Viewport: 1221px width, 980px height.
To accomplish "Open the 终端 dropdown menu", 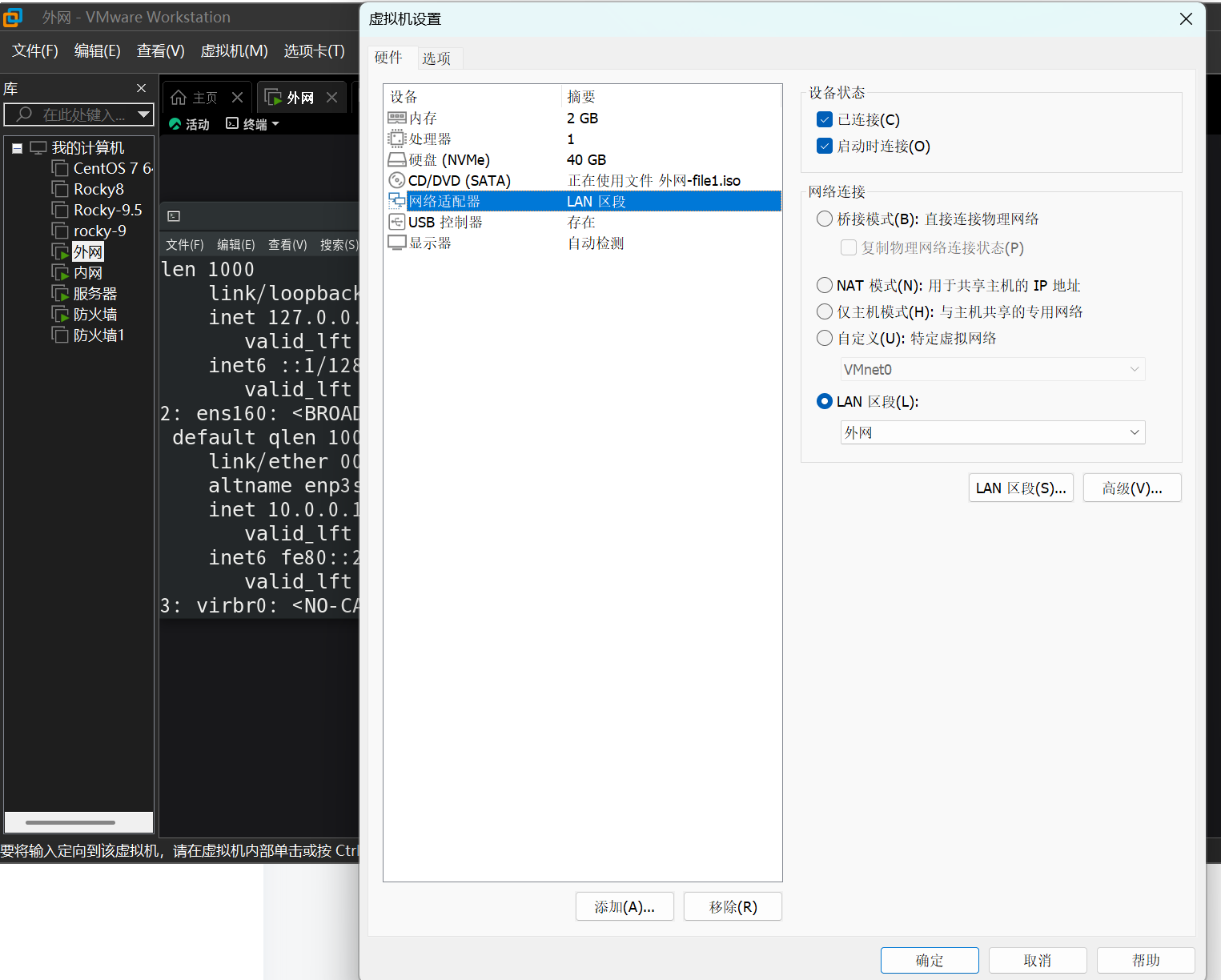I will pos(253,124).
